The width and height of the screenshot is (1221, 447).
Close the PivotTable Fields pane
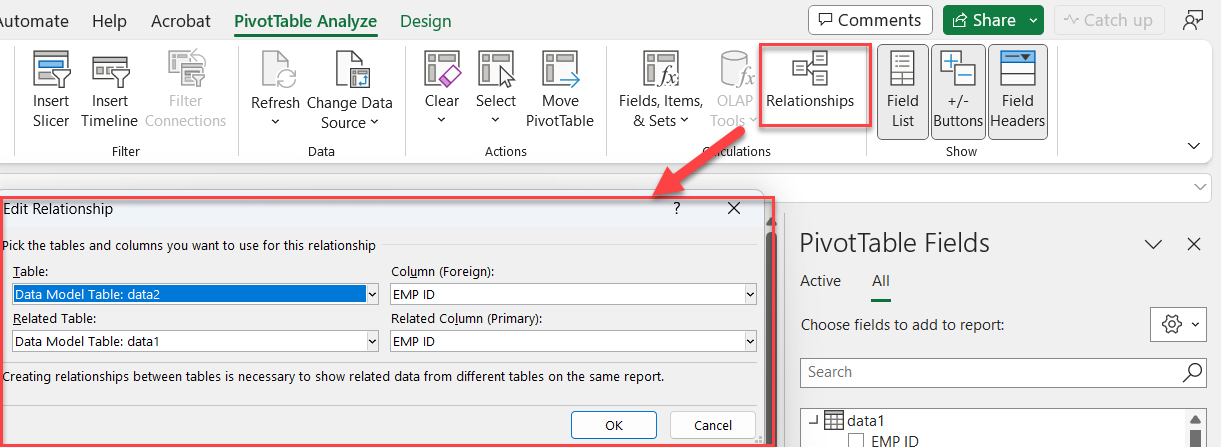tap(1193, 244)
